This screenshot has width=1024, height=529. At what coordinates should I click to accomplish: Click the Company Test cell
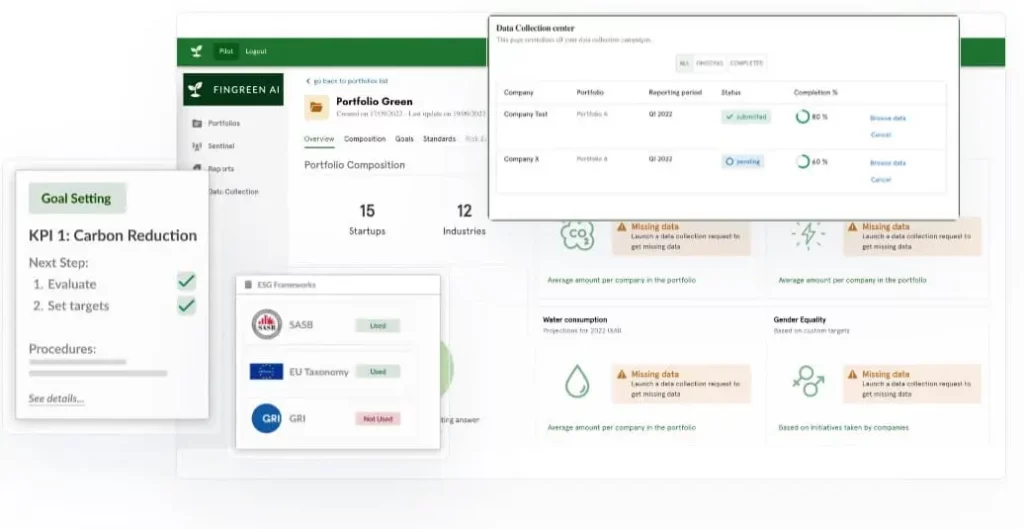526,114
